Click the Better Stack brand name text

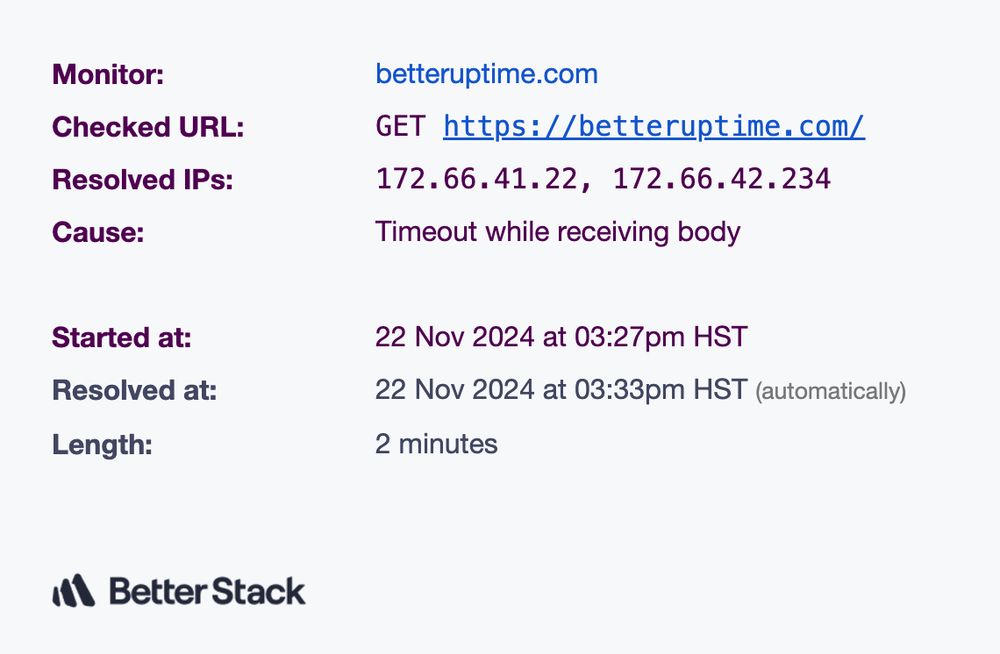206,591
